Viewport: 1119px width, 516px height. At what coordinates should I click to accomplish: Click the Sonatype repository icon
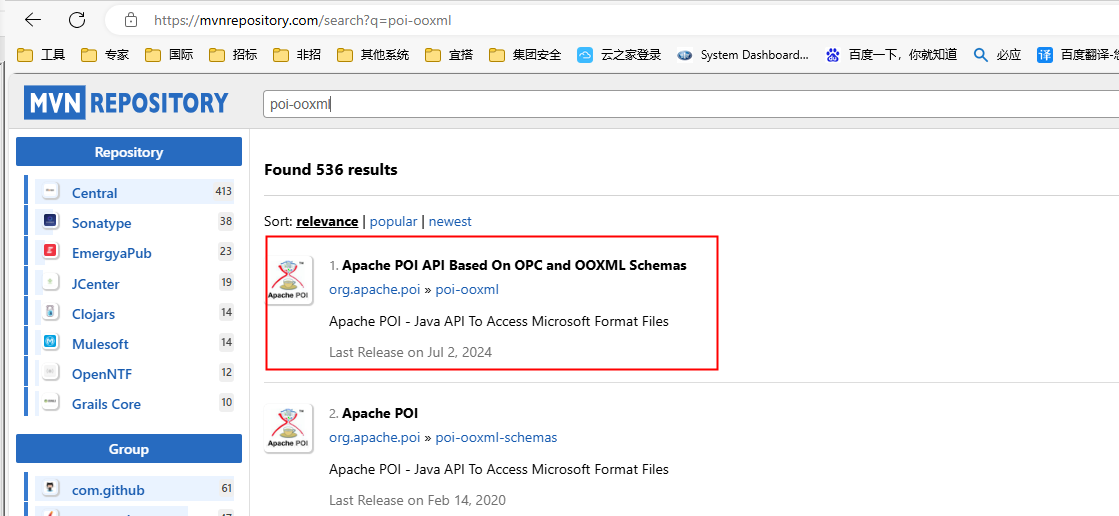pyautogui.click(x=50, y=221)
